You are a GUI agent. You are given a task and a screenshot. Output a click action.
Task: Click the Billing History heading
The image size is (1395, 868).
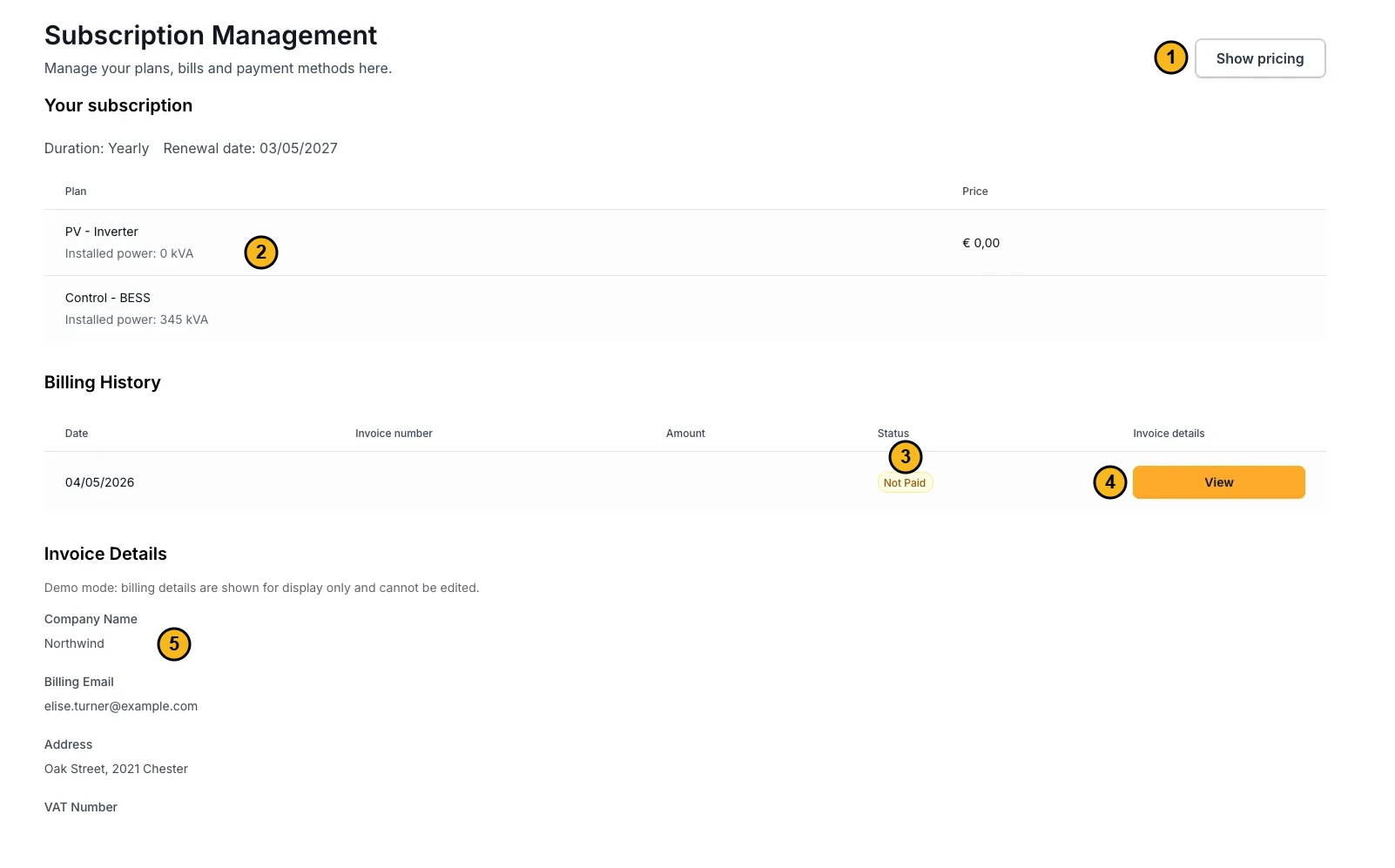click(103, 382)
